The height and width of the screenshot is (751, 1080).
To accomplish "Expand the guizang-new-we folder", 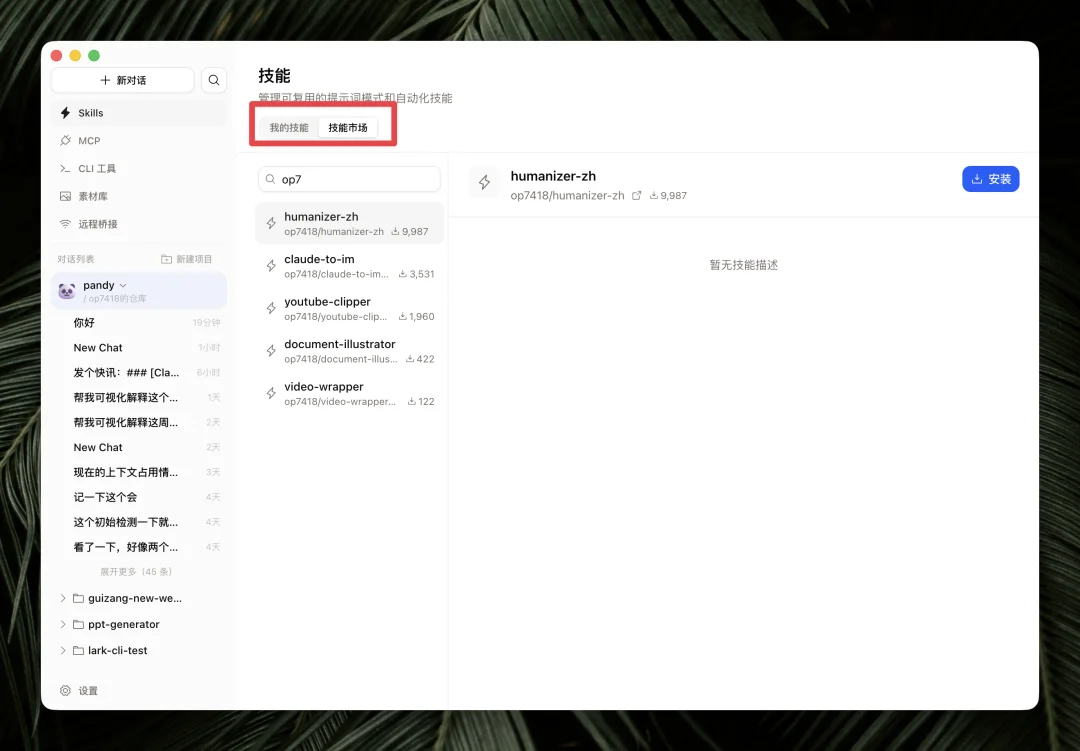I will click(x=63, y=597).
